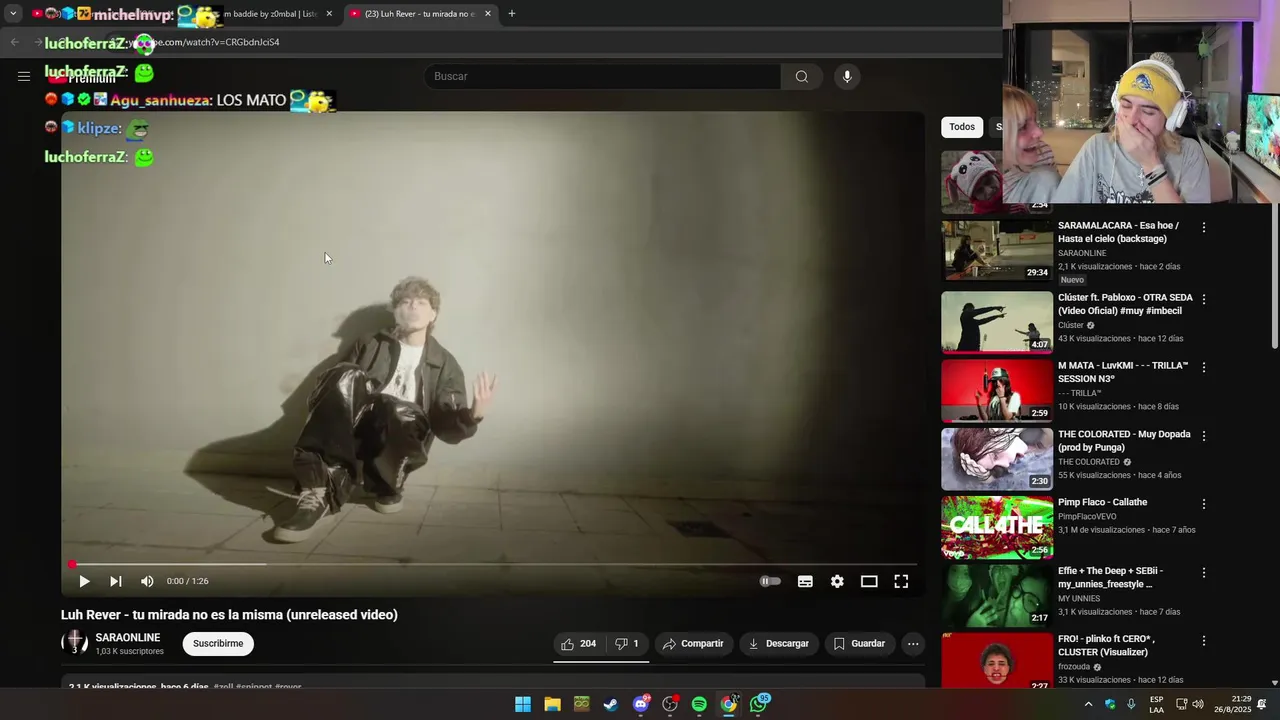Open a new browser tab
Image resolution: width=1280 pixels, height=720 pixels.
[512, 14]
